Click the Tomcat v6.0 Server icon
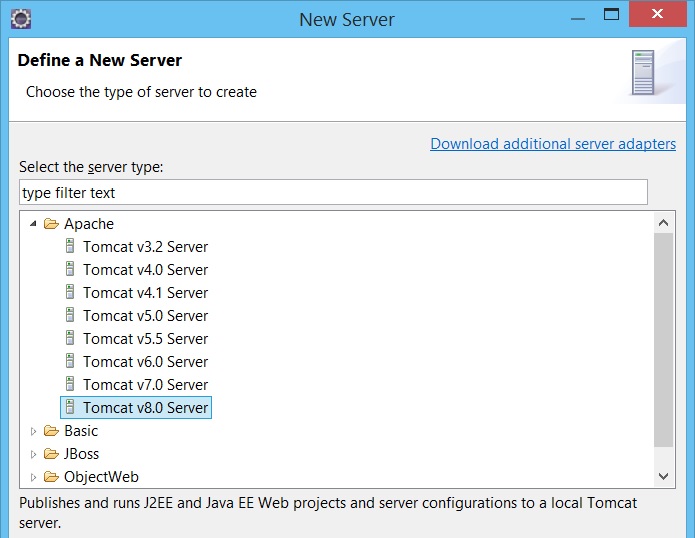 pos(70,361)
